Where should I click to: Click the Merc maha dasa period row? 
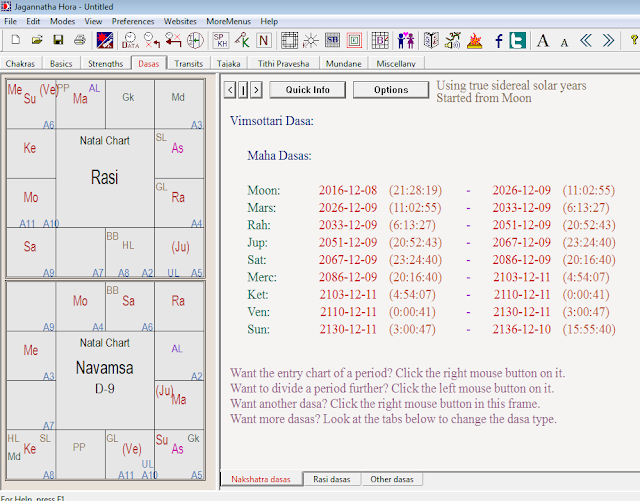tap(428, 277)
